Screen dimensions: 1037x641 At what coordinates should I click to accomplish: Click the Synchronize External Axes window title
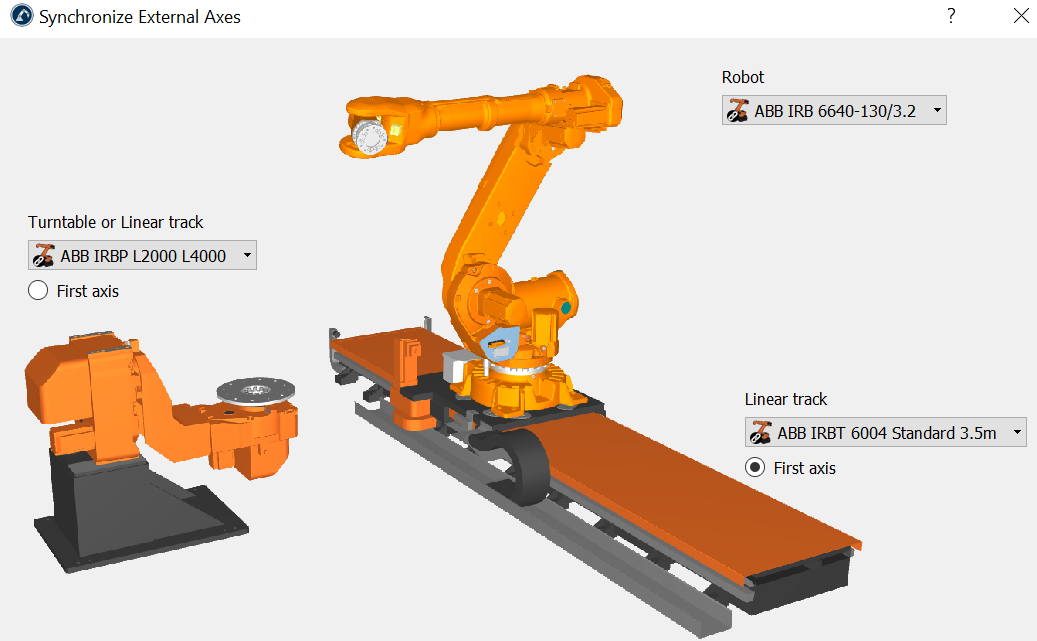coord(140,17)
